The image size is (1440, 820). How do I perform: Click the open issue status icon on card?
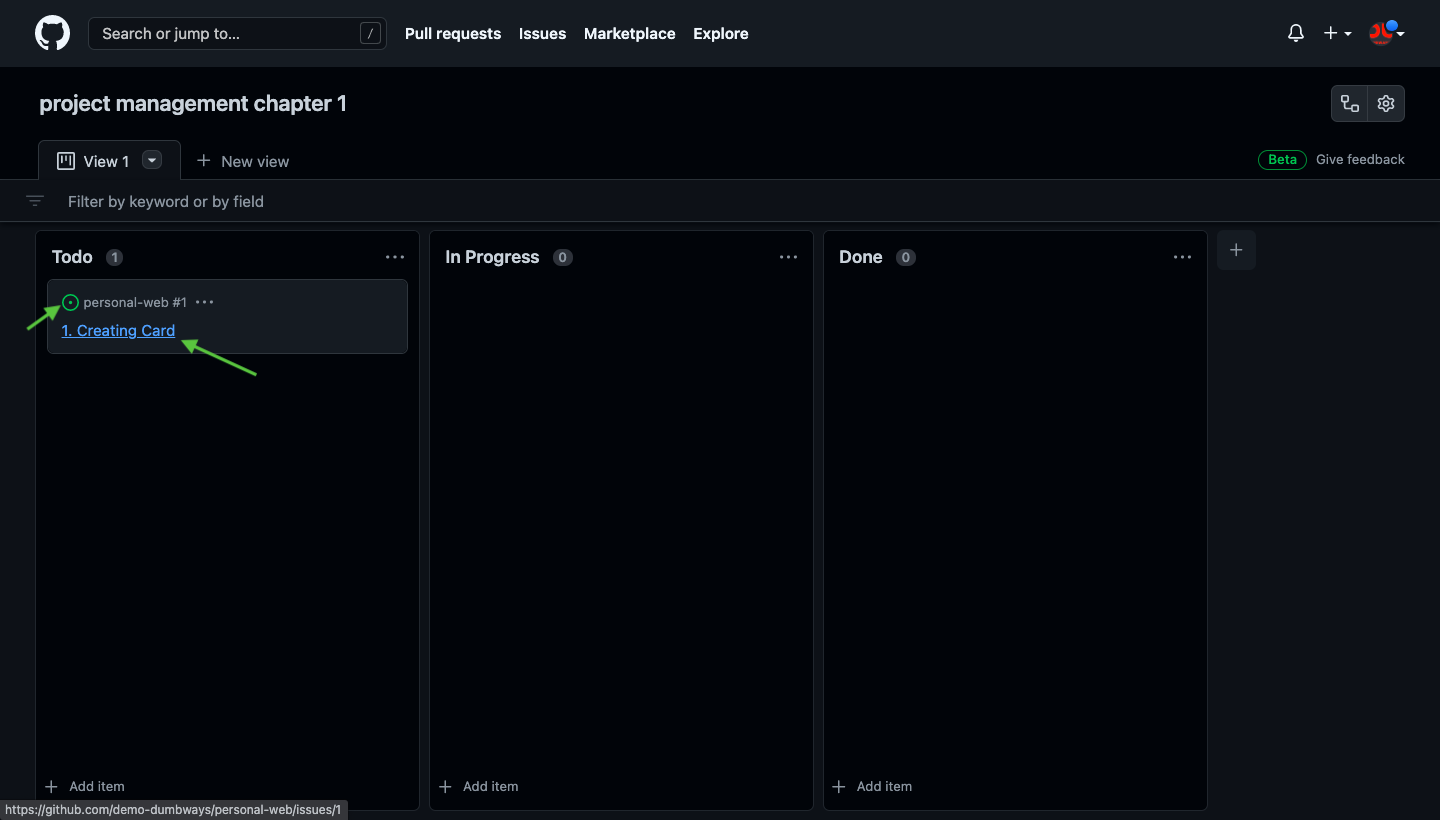[x=70, y=302]
